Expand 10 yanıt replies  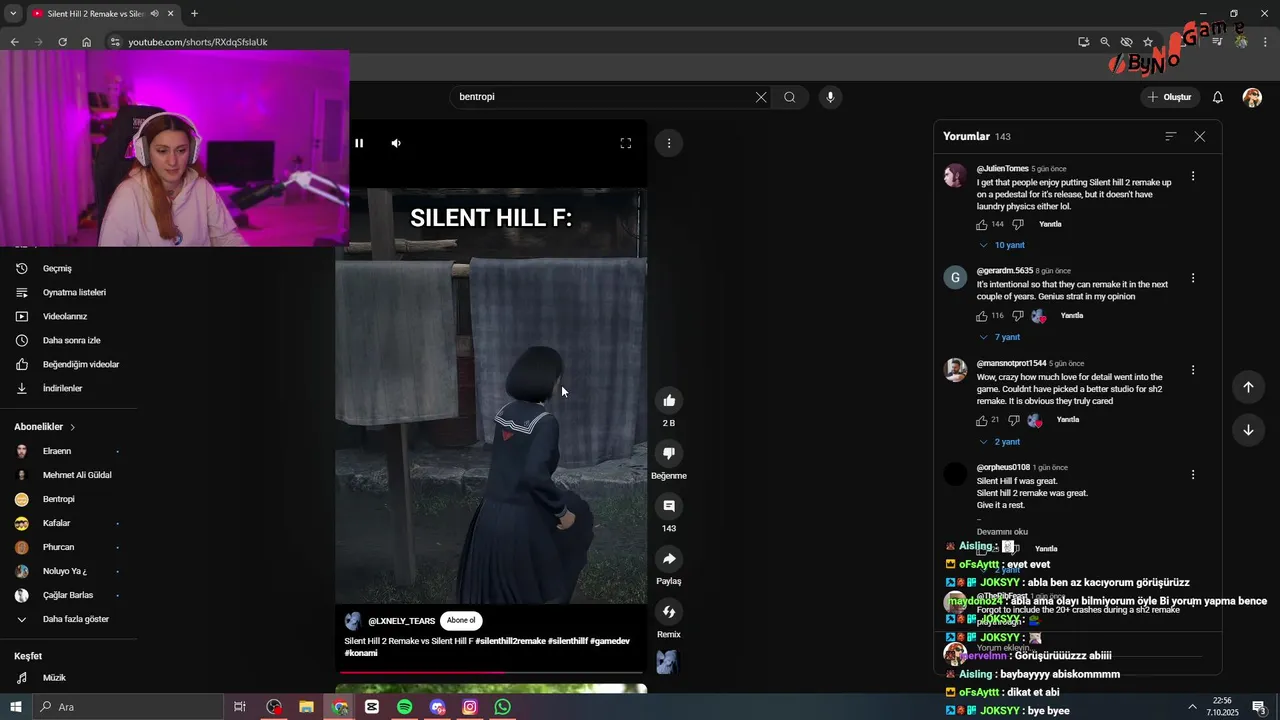(x=1002, y=245)
